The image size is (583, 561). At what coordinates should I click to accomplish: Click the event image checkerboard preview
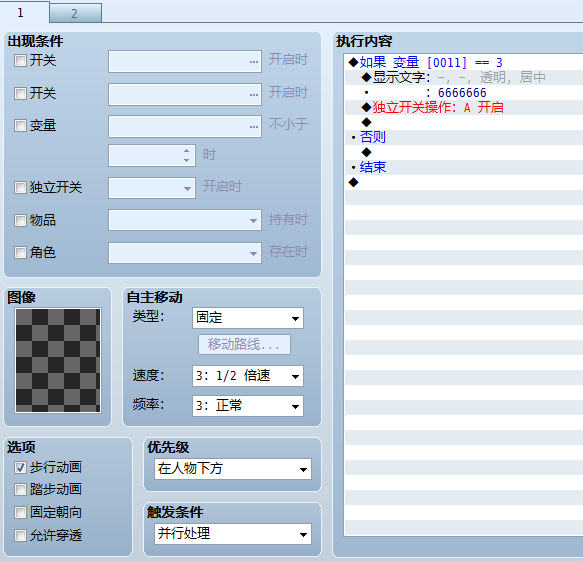58,360
